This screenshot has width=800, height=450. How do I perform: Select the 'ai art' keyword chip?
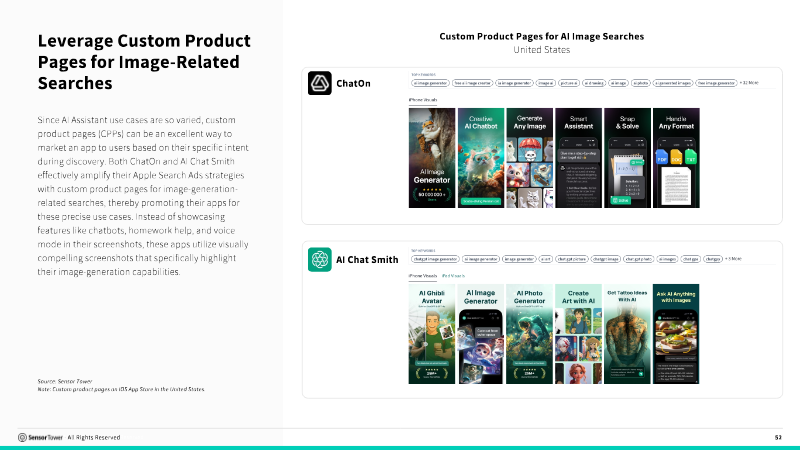coord(545,259)
